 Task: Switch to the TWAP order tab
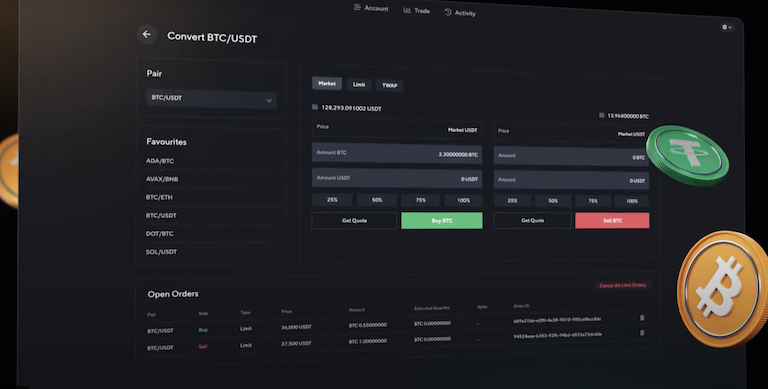point(389,85)
